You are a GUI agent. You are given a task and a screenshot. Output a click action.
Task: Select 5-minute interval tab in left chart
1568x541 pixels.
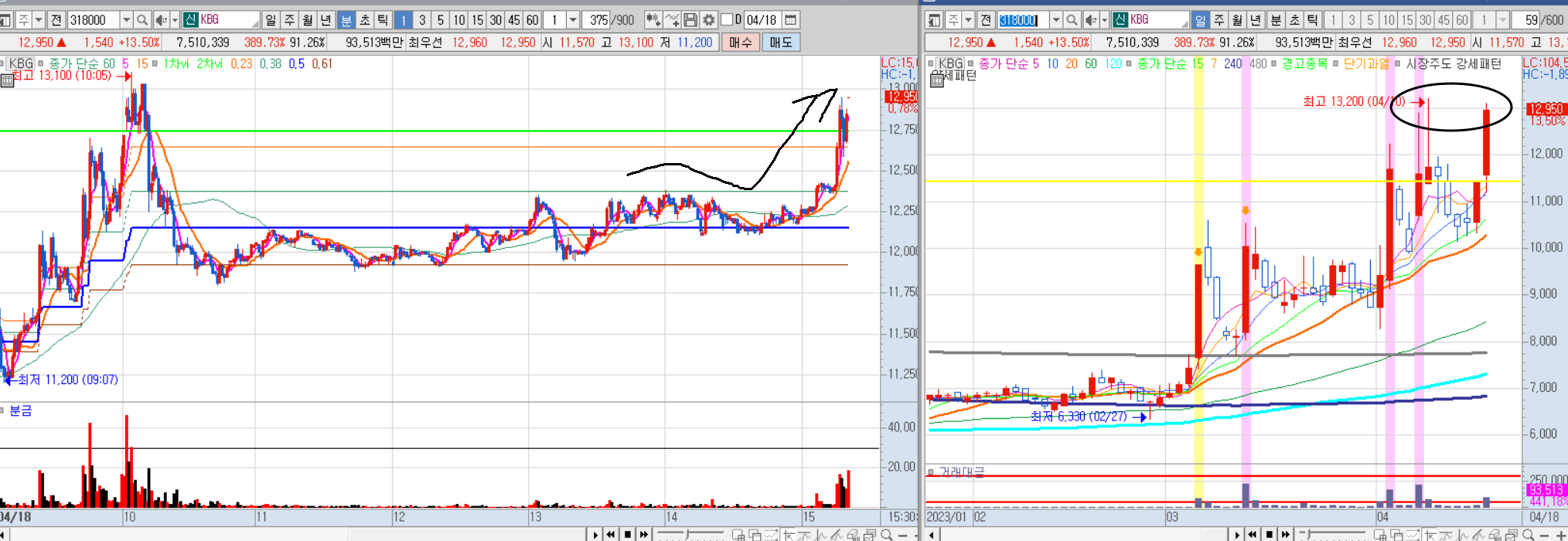440,20
